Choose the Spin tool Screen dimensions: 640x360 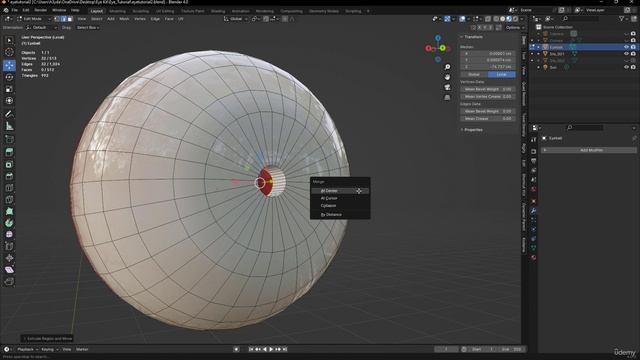pyautogui.click(x=9, y=223)
